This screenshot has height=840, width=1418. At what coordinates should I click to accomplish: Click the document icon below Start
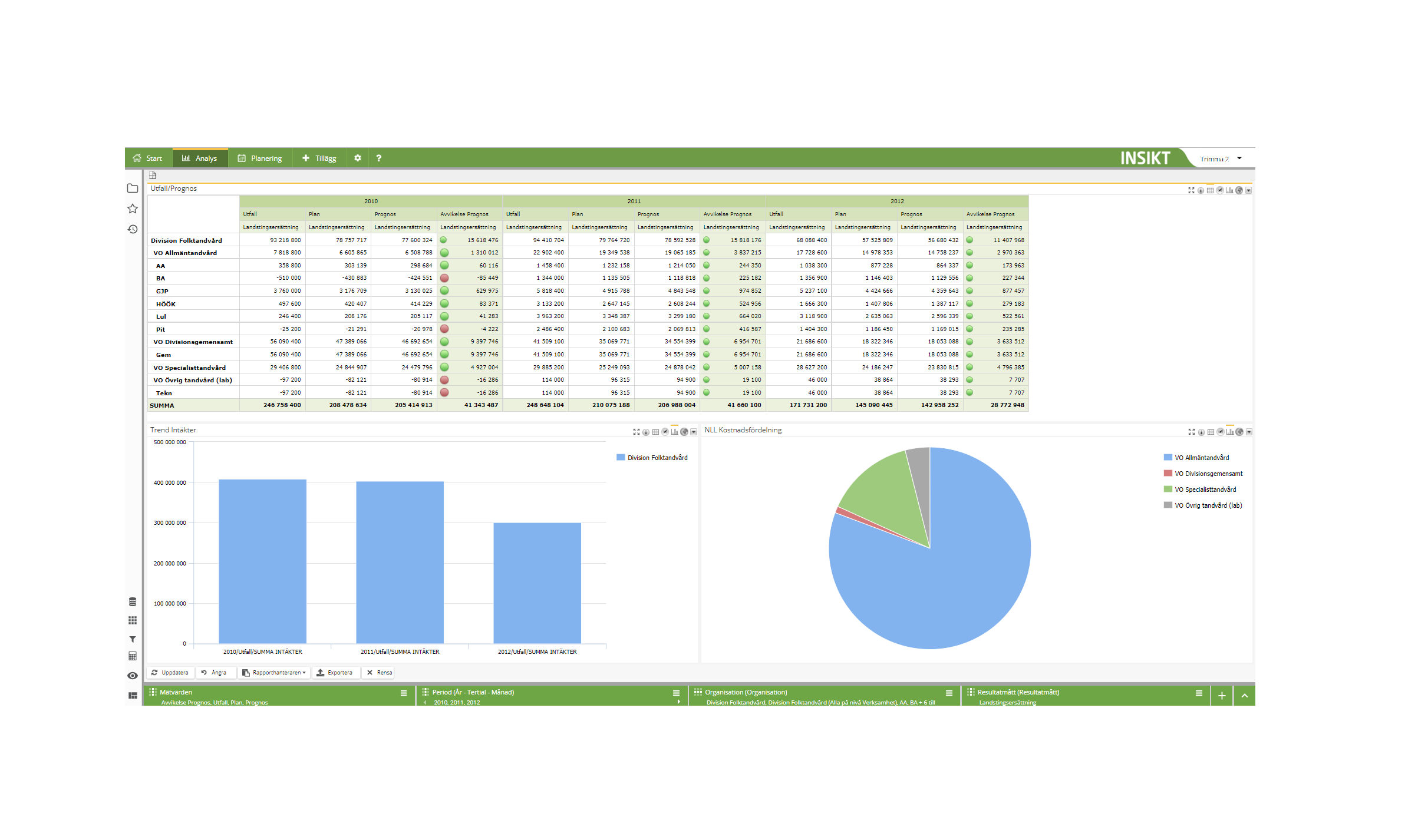coord(153,176)
